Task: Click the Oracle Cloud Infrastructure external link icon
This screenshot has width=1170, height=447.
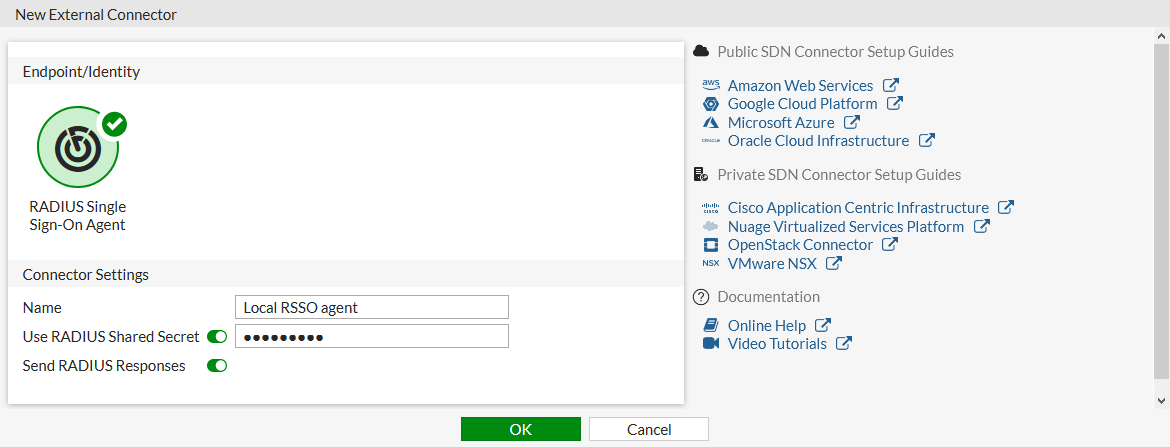Action: (x=927, y=141)
